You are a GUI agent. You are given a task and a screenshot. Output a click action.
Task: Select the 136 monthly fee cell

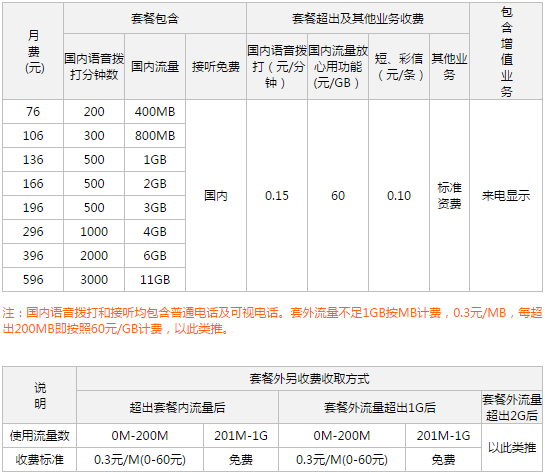pos(33,160)
